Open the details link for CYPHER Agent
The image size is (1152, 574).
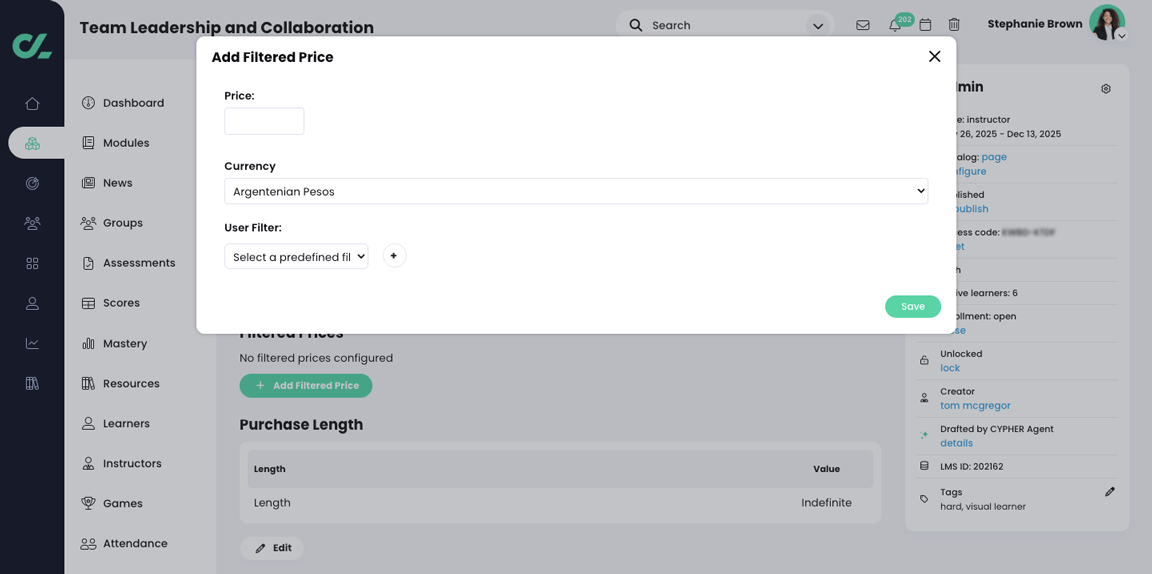[x=957, y=443]
